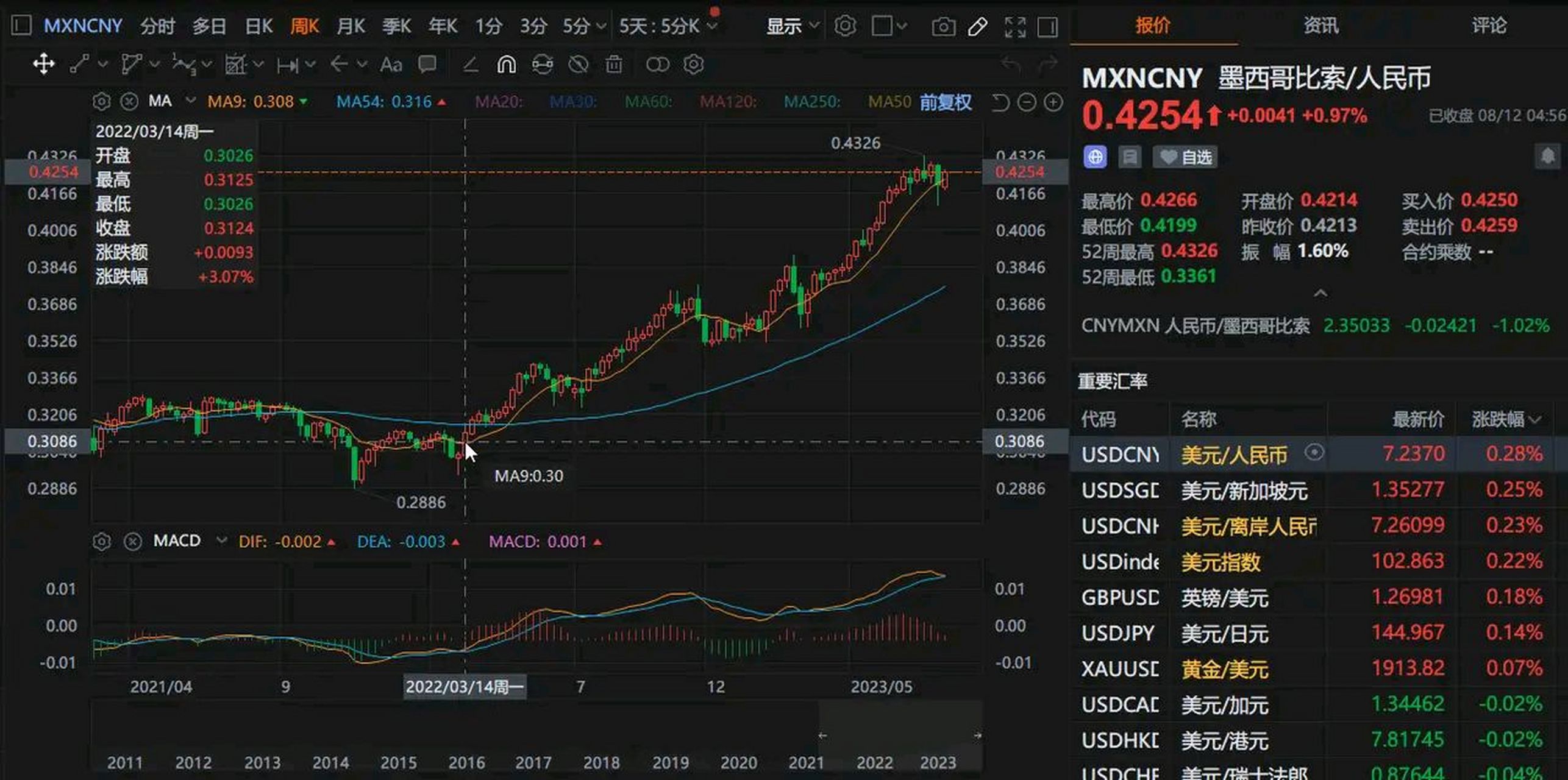Open the 5分 interval dropdown

(x=584, y=26)
